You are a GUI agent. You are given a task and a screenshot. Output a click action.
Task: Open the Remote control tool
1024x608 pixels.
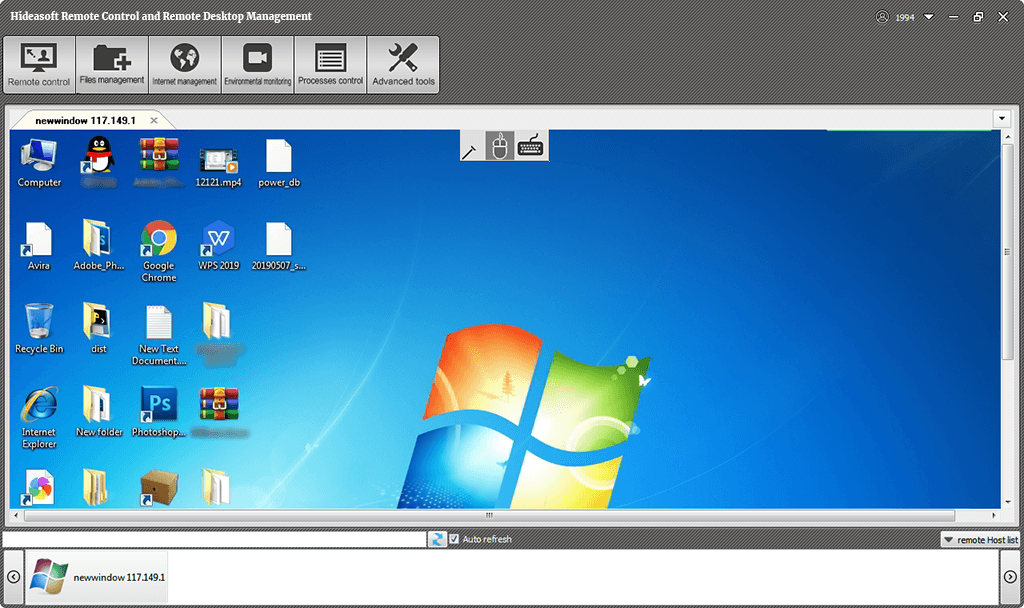pos(39,65)
